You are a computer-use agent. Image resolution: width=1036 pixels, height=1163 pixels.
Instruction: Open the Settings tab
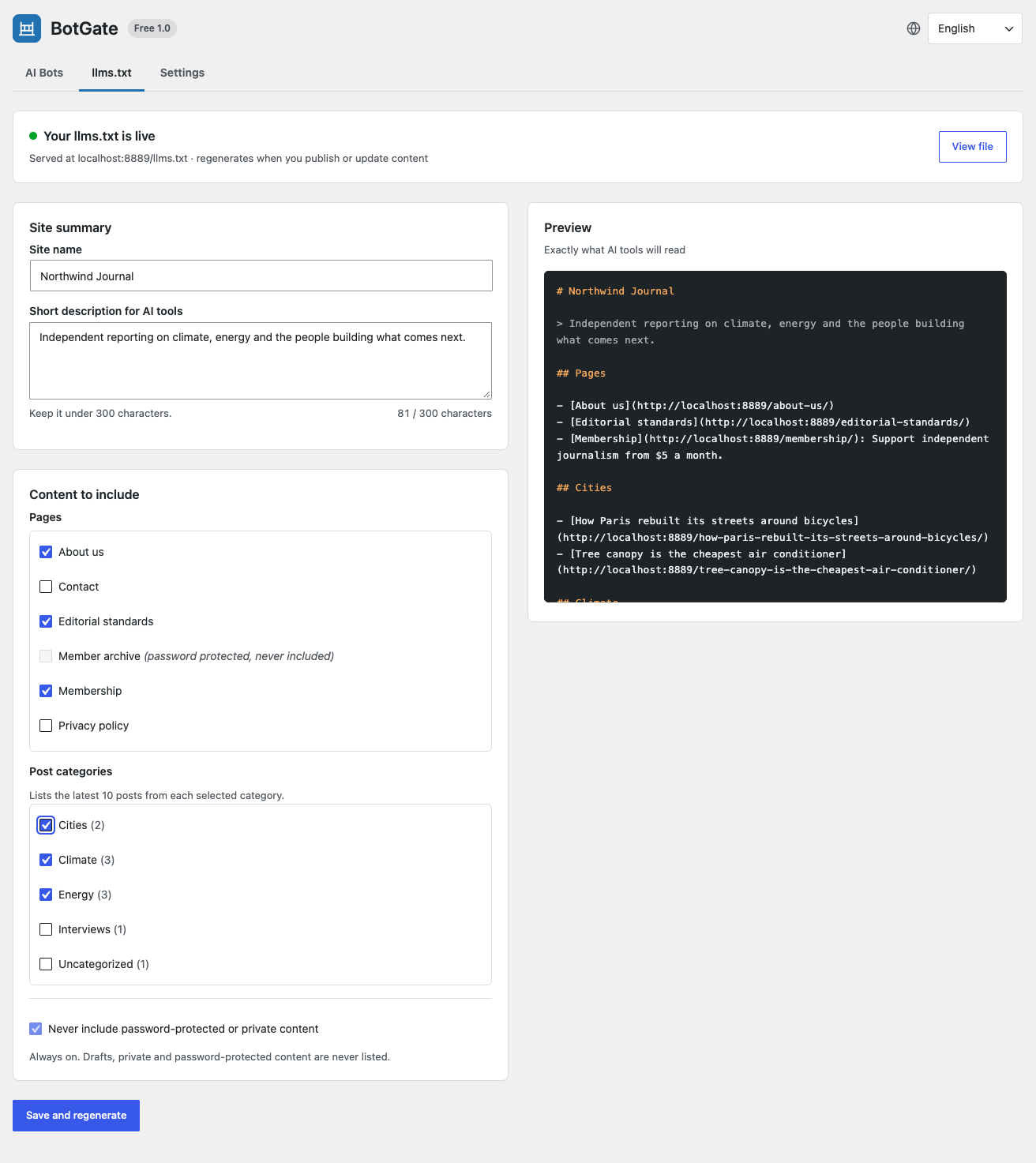[182, 73]
